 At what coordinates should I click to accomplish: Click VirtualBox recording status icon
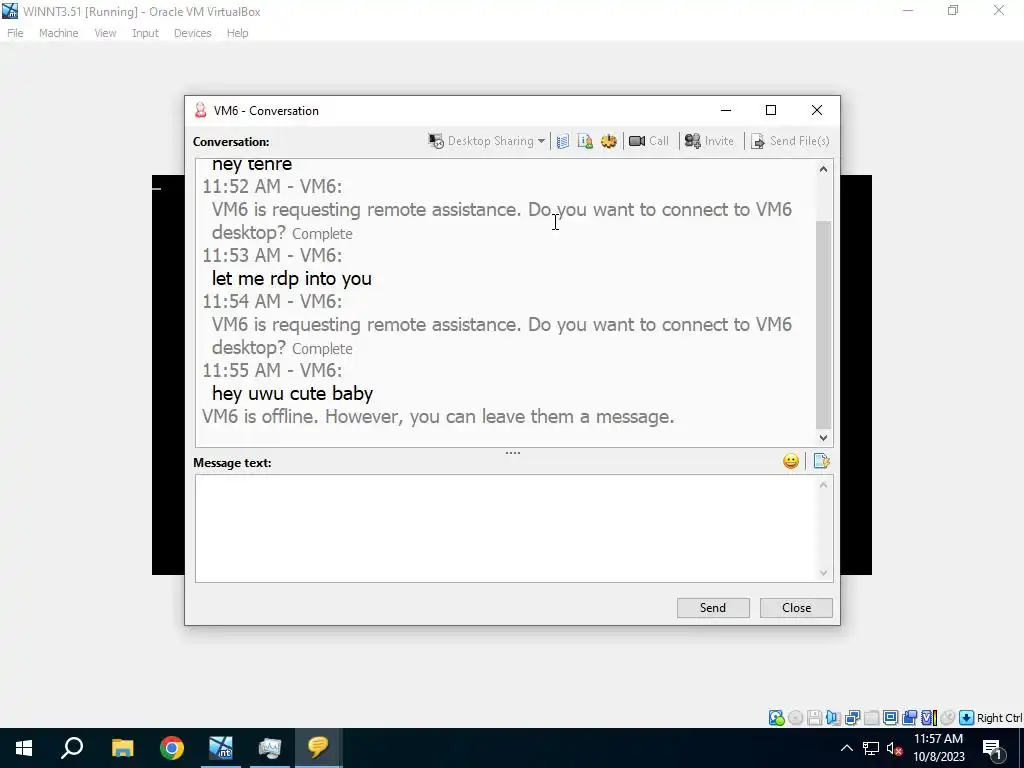909,718
